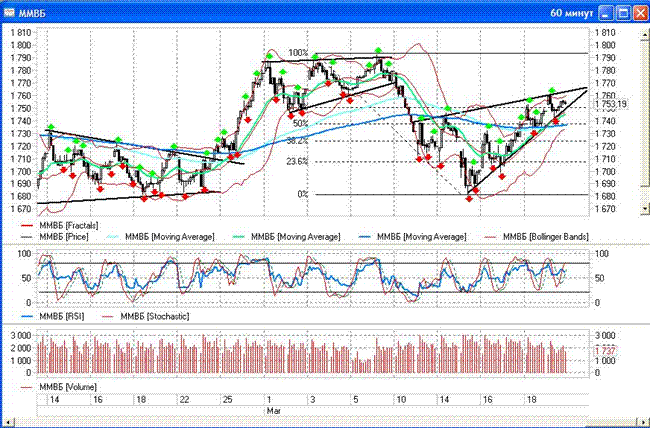650x428 pixels.
Task: Click the 'Mar' month label on time axis
Action: pyautogui.click(x=274, y=411)
